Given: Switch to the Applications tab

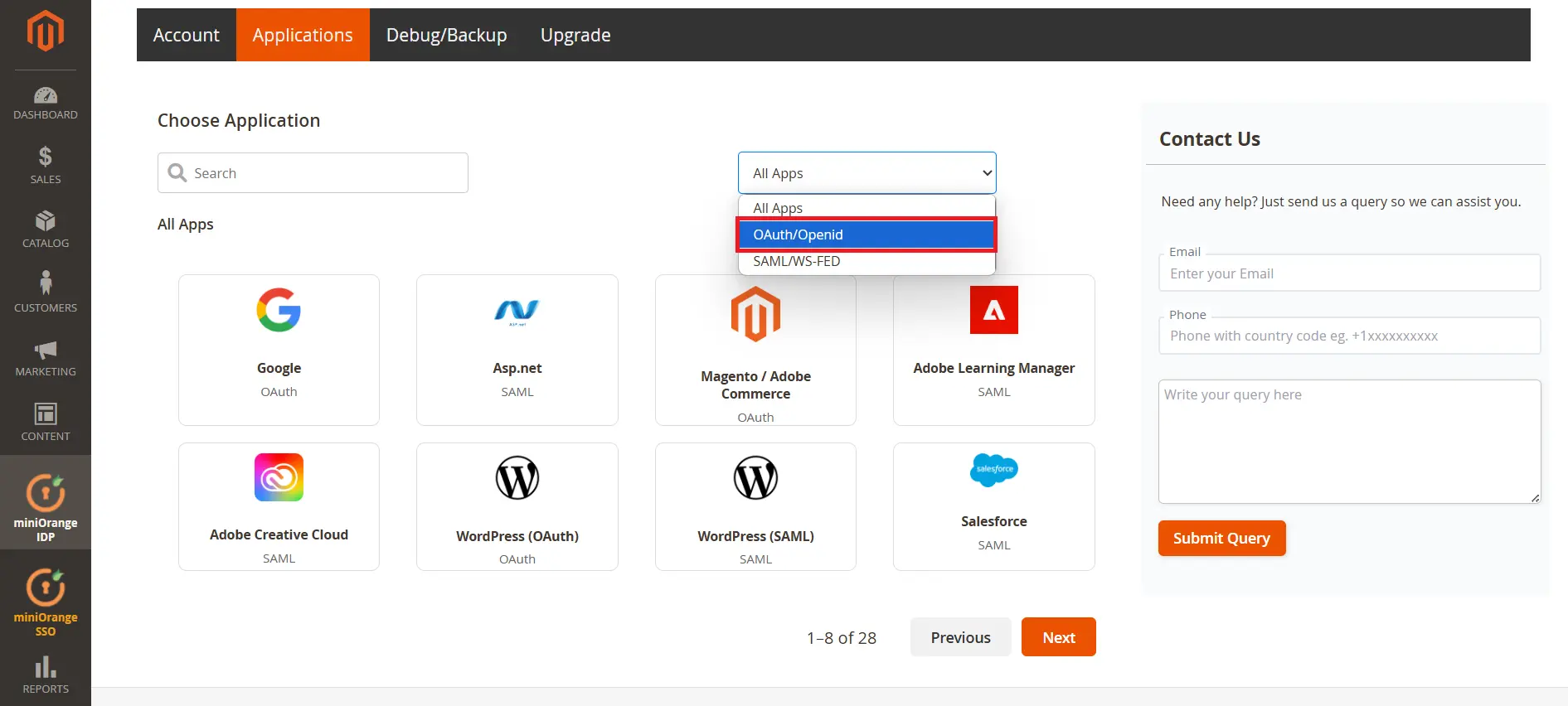Looking at the screenshot, I should [303, 35].
